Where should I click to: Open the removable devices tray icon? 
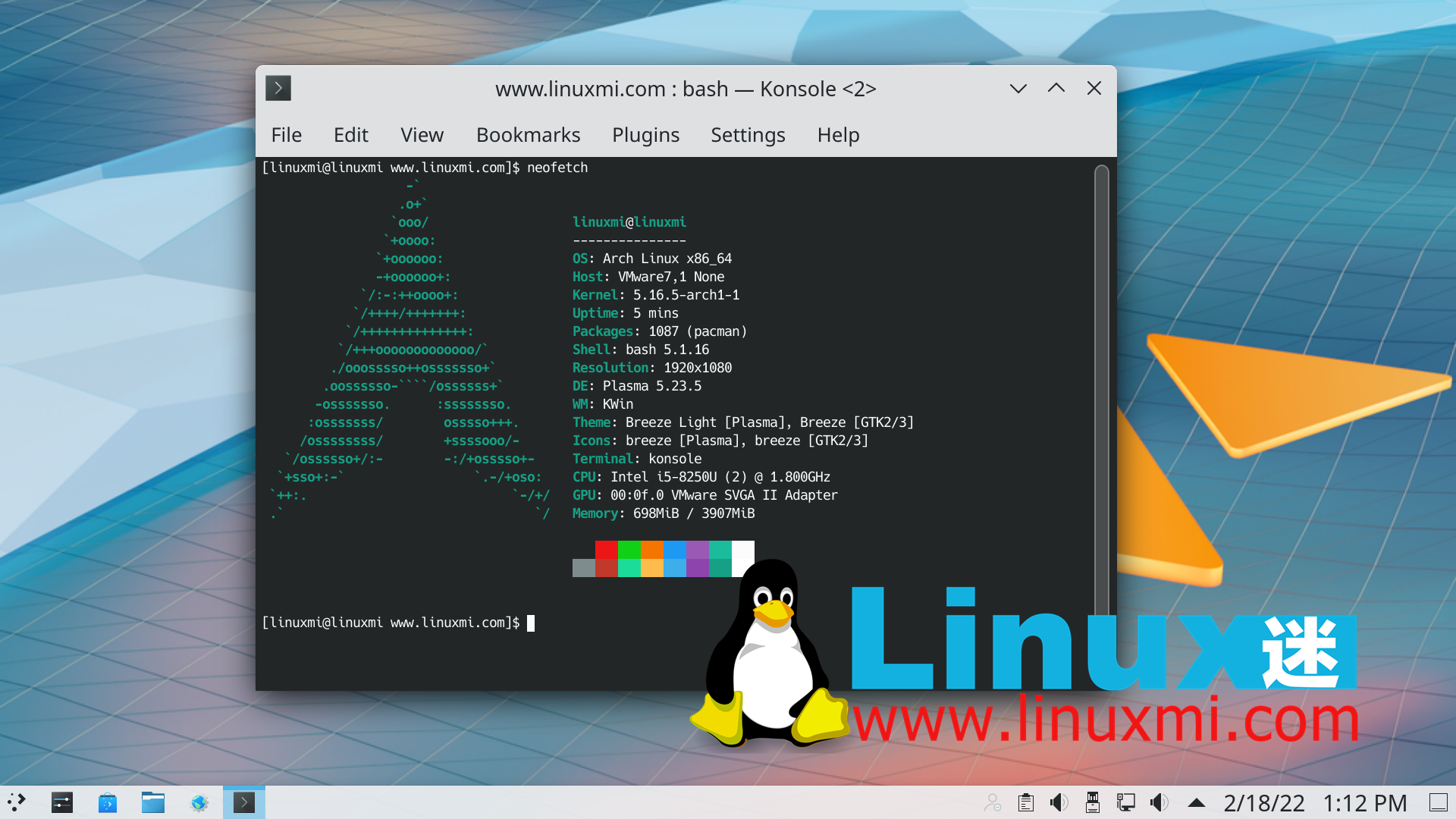pyautogui.click(x=1093, y=802)
